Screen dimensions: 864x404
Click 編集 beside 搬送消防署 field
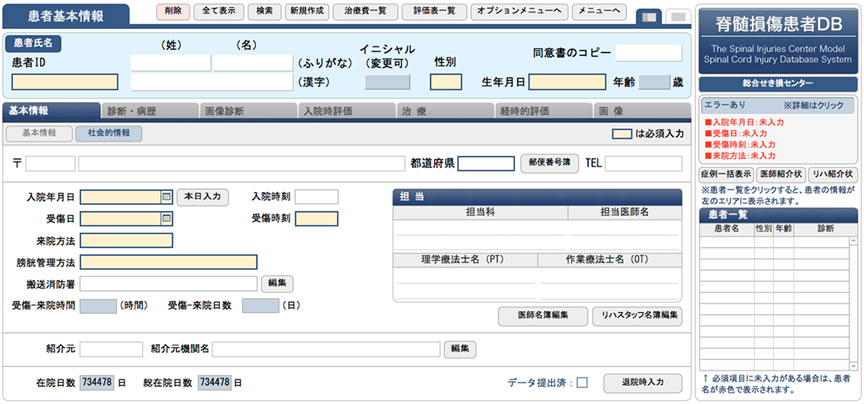point(277,283)
